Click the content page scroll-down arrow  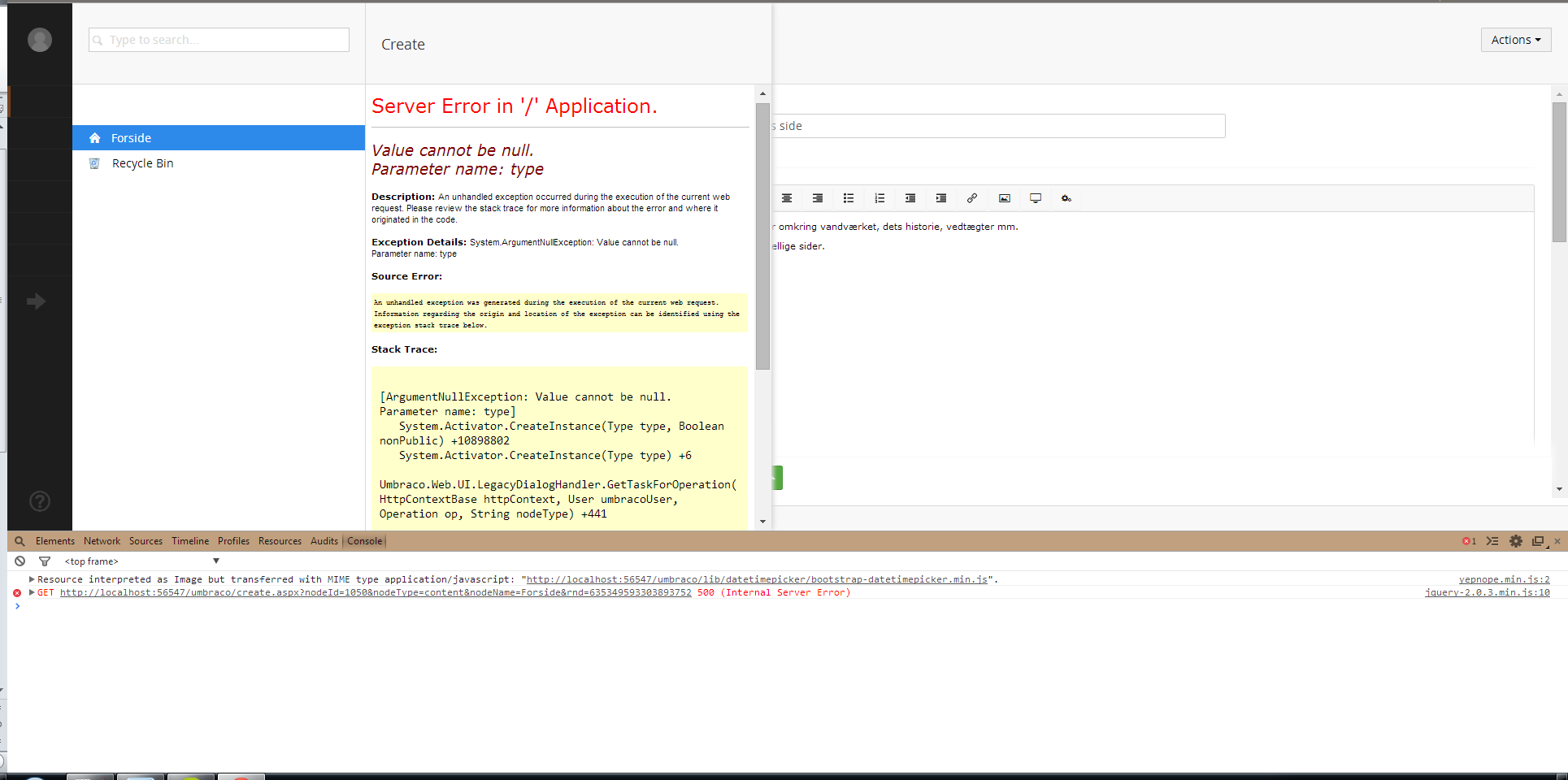pyautogui.click(x=1559, y=489)
